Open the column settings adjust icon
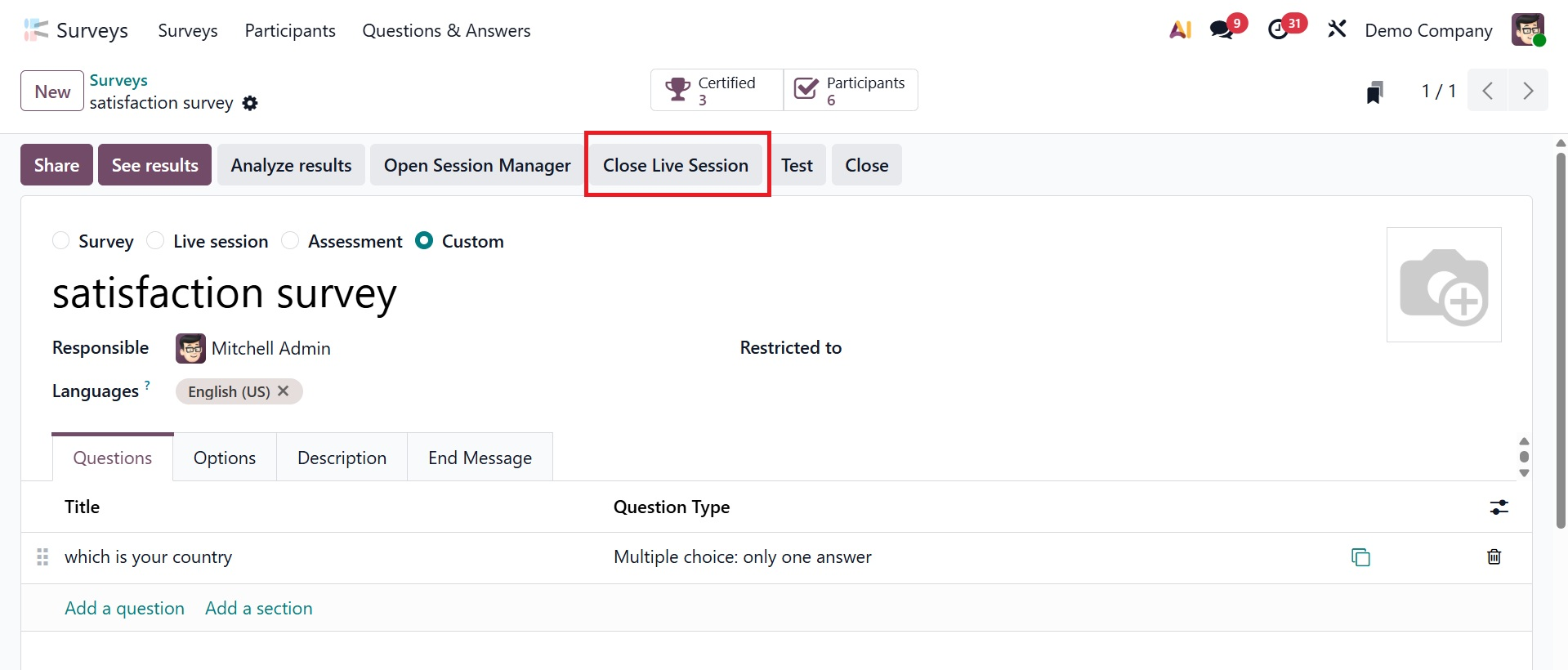 [1499, 507]
